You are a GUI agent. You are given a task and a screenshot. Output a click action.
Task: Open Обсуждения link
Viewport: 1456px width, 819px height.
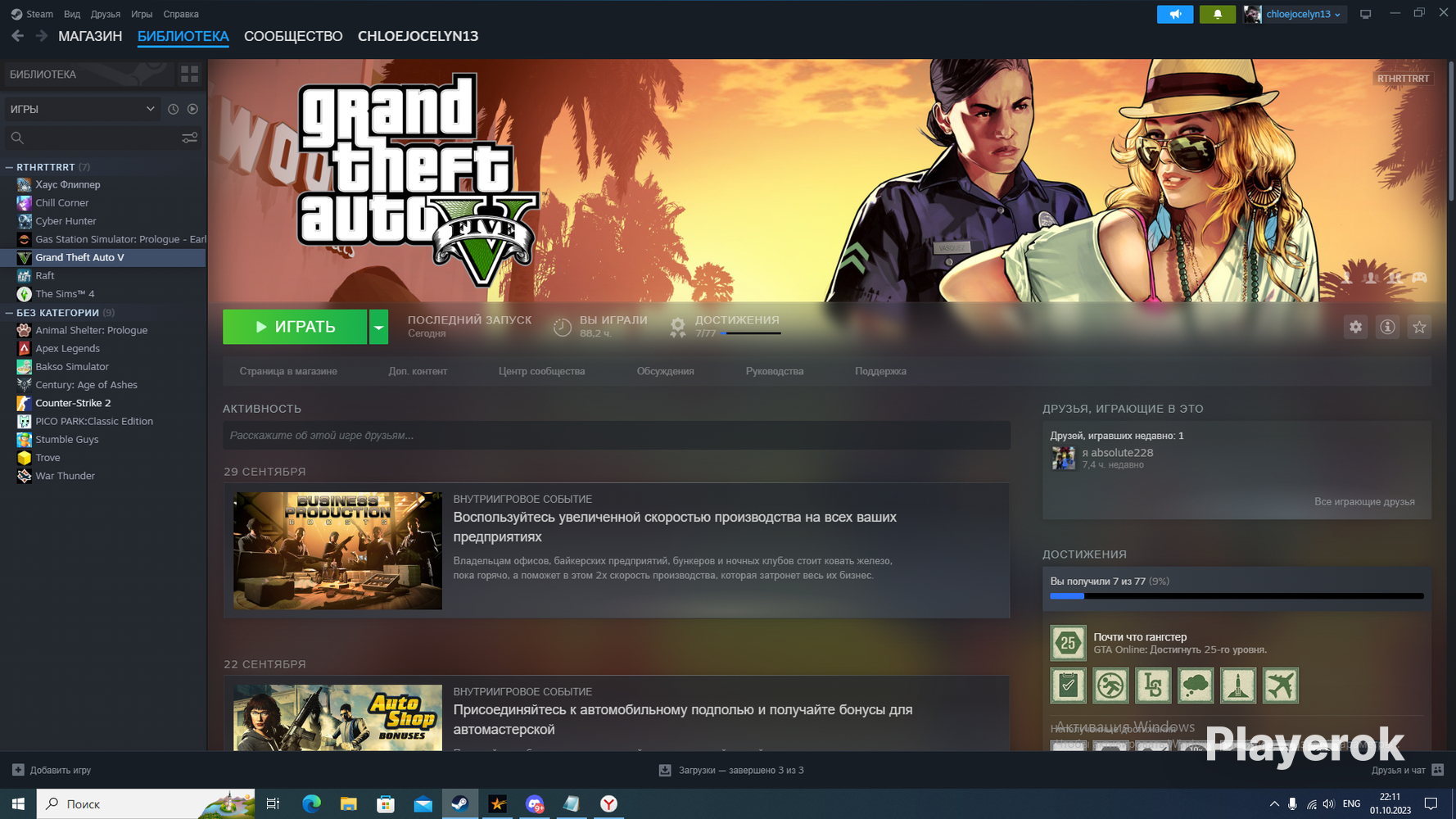666,371
